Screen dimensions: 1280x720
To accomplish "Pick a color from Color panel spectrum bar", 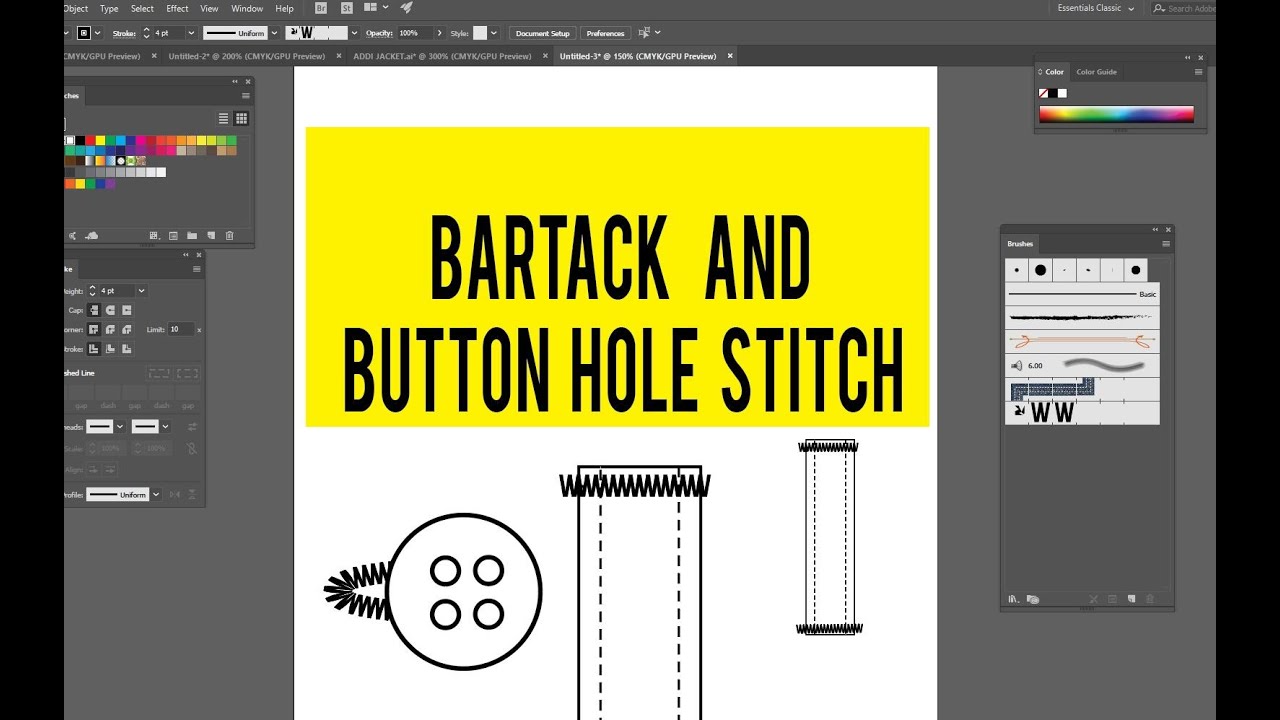I will [1116, 114].
